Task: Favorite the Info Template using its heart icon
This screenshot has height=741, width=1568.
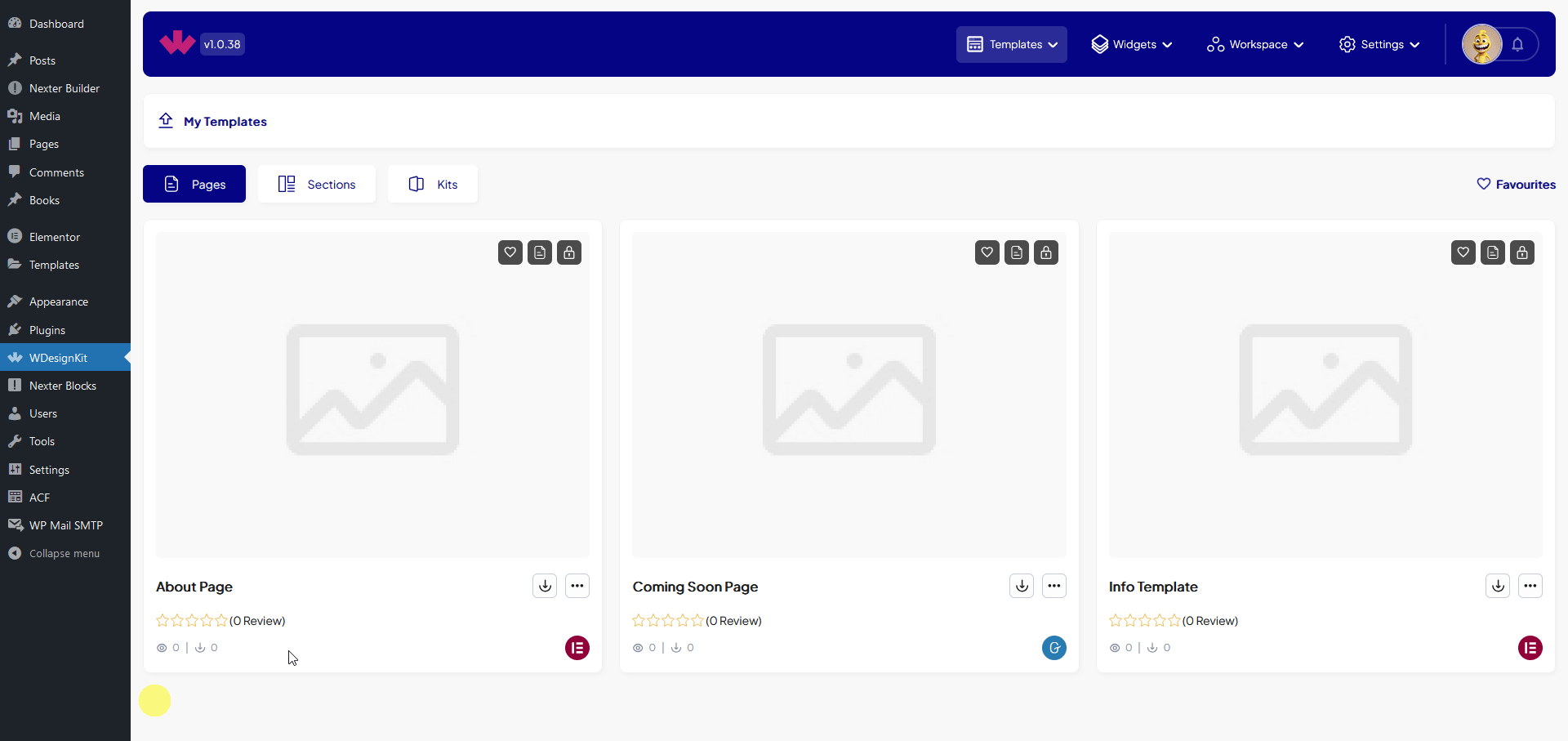Action: click(1463, 252)
